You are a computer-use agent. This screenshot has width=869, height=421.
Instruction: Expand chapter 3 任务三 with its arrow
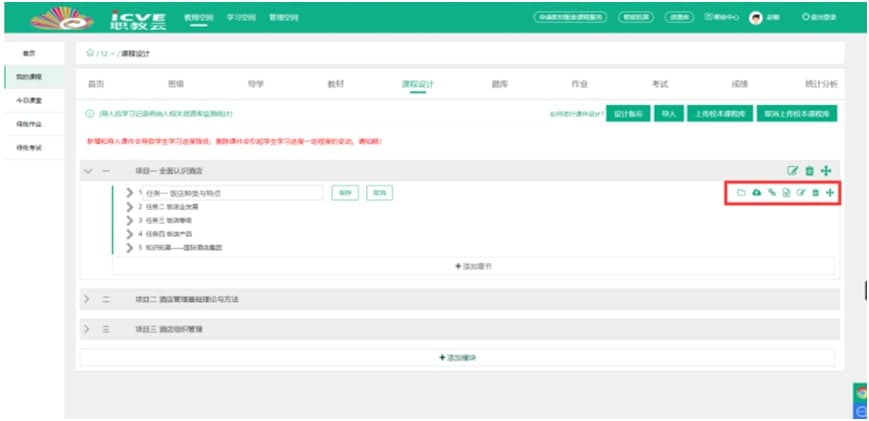click(129, 220)
